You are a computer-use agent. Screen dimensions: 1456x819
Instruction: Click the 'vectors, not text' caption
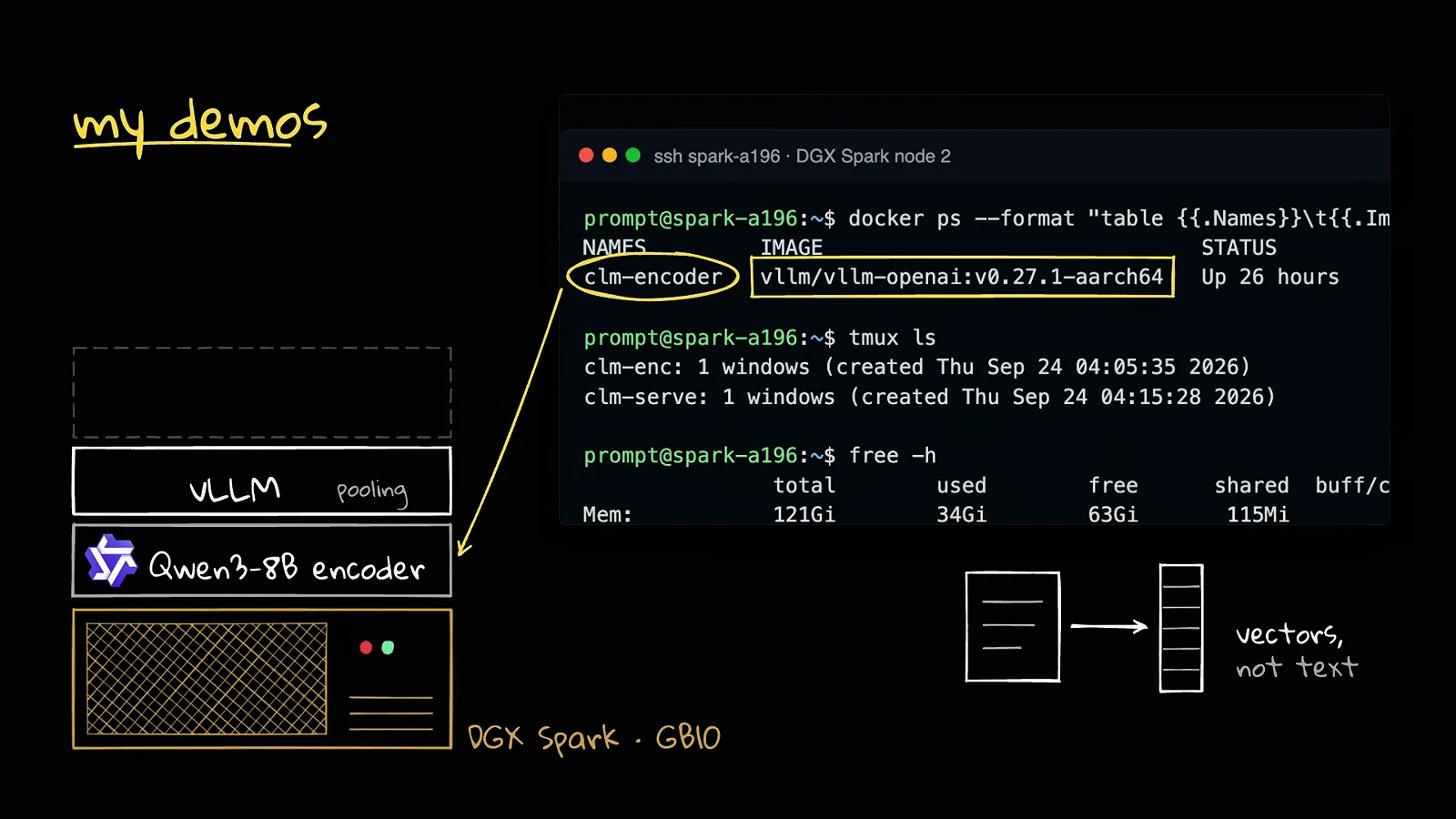click(1297, 651)
